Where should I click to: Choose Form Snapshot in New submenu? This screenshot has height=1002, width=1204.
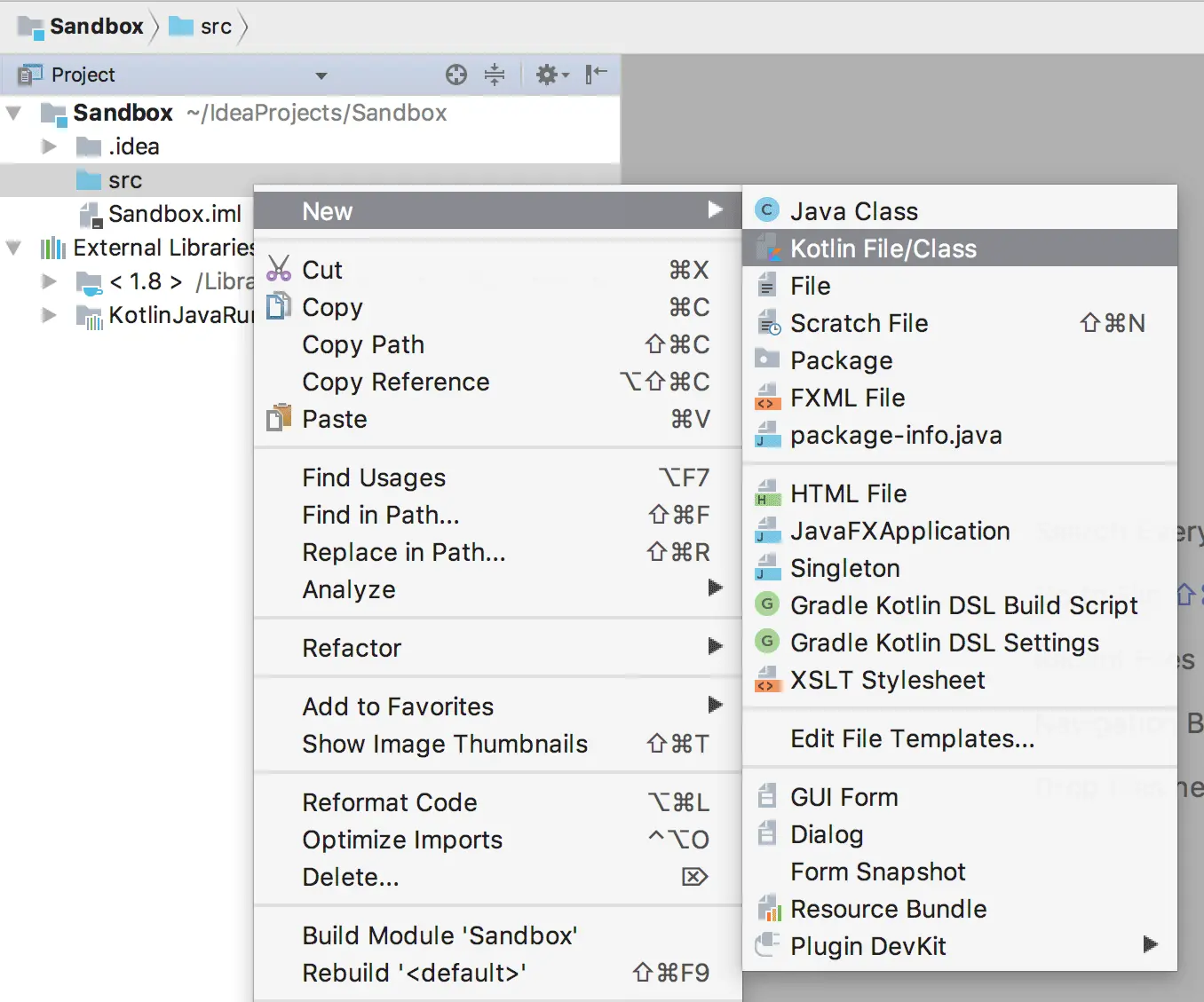(960, 872)
